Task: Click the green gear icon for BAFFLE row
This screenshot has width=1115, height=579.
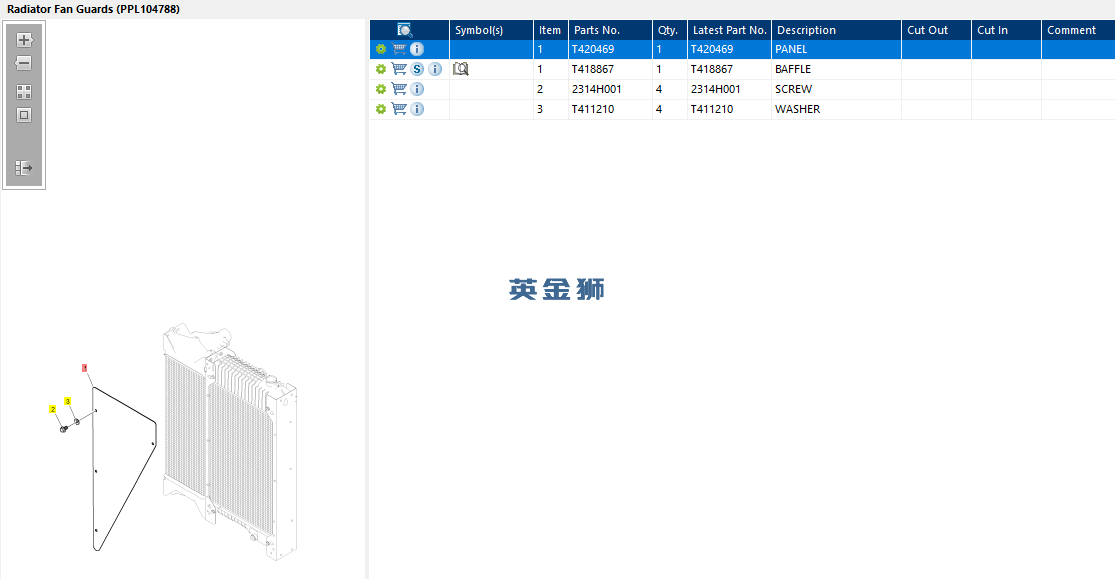Action: (381, 69)
